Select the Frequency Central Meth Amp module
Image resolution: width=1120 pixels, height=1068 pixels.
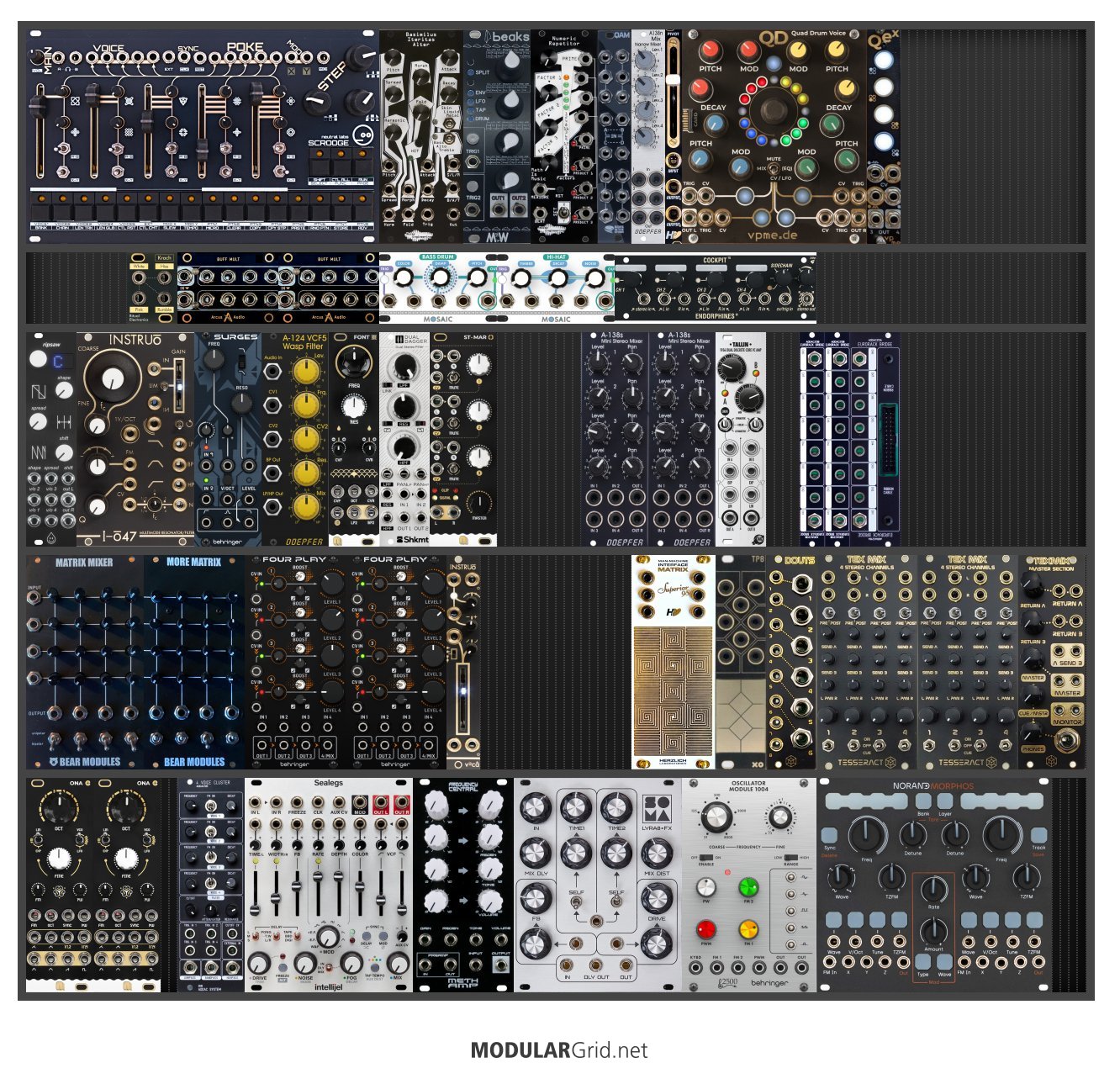click(x=463, y=885)
